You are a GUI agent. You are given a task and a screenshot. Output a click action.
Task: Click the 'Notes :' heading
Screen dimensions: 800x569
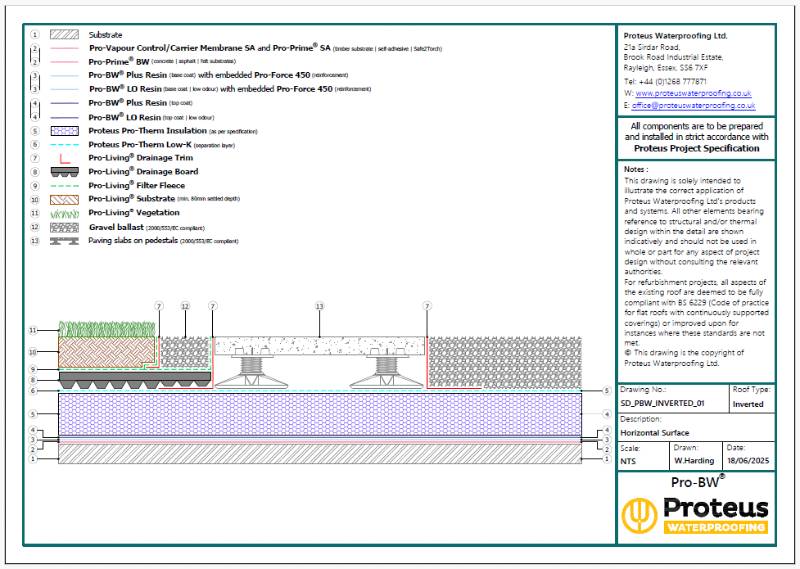(x=636, y=169)
